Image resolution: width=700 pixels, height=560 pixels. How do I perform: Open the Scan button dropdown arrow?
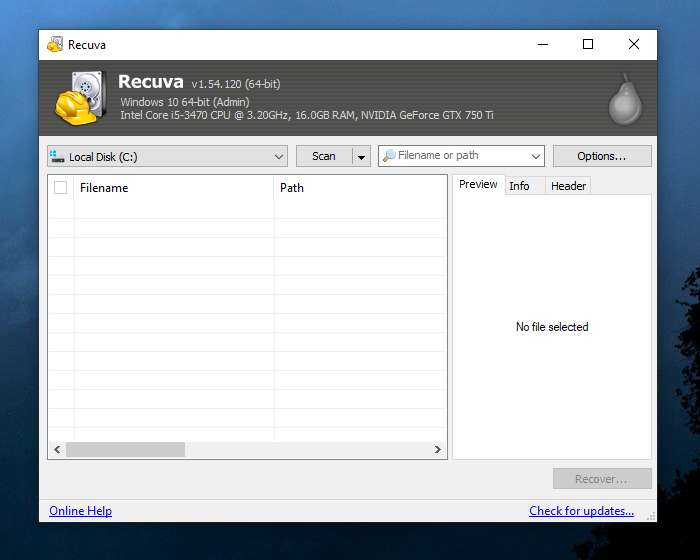[x=361, y=156]
